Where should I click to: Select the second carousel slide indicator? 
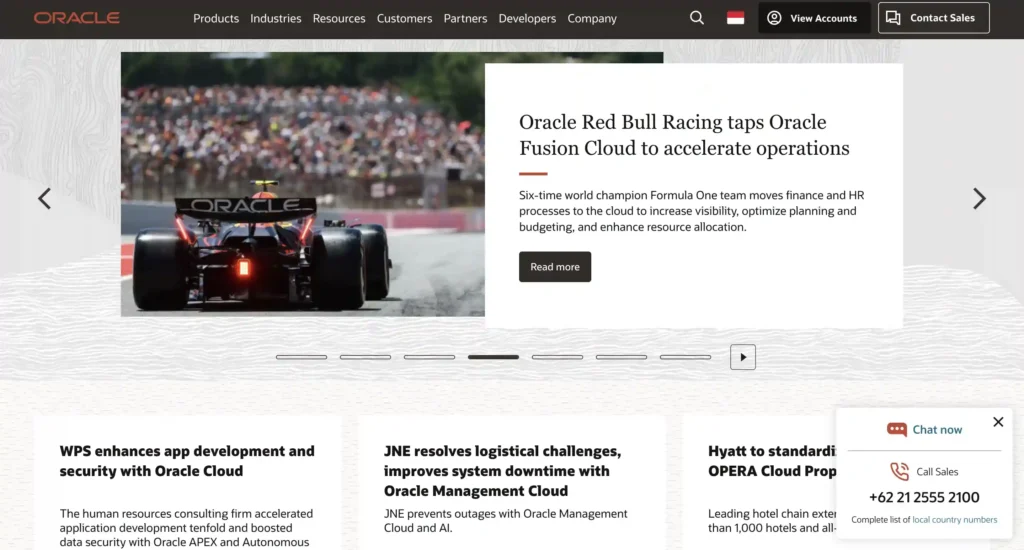pos(365,357)
